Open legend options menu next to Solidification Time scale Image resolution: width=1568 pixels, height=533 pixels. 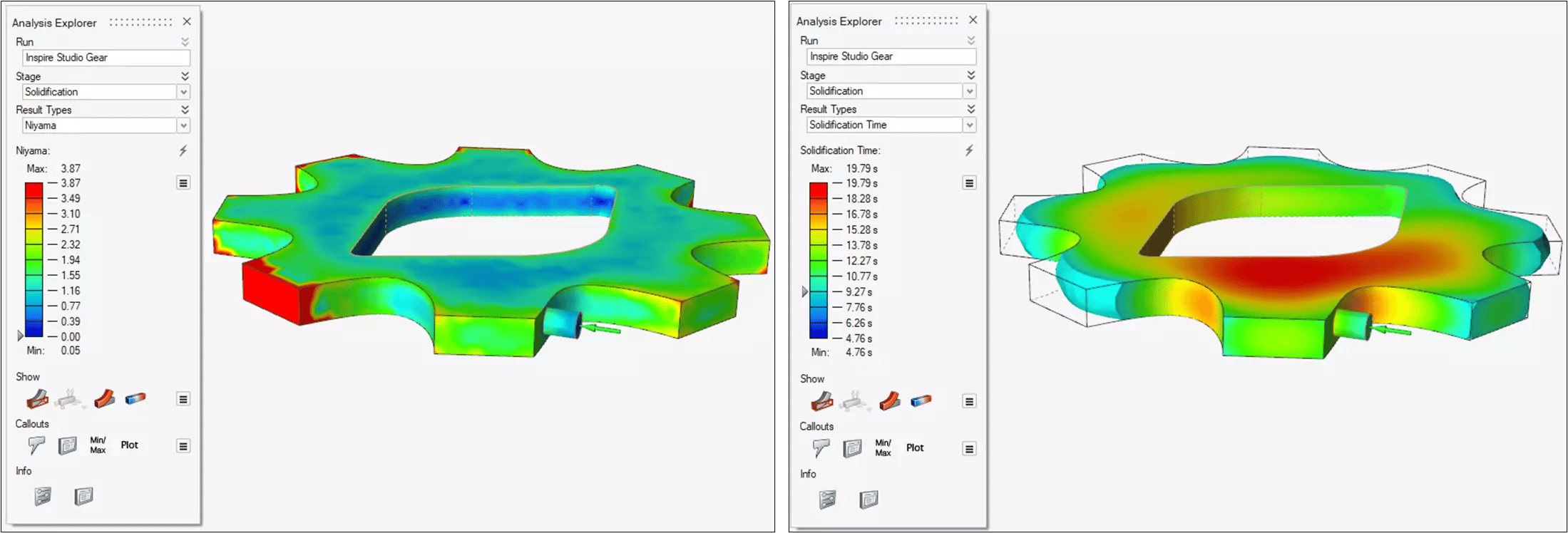[x=969, y=183]
